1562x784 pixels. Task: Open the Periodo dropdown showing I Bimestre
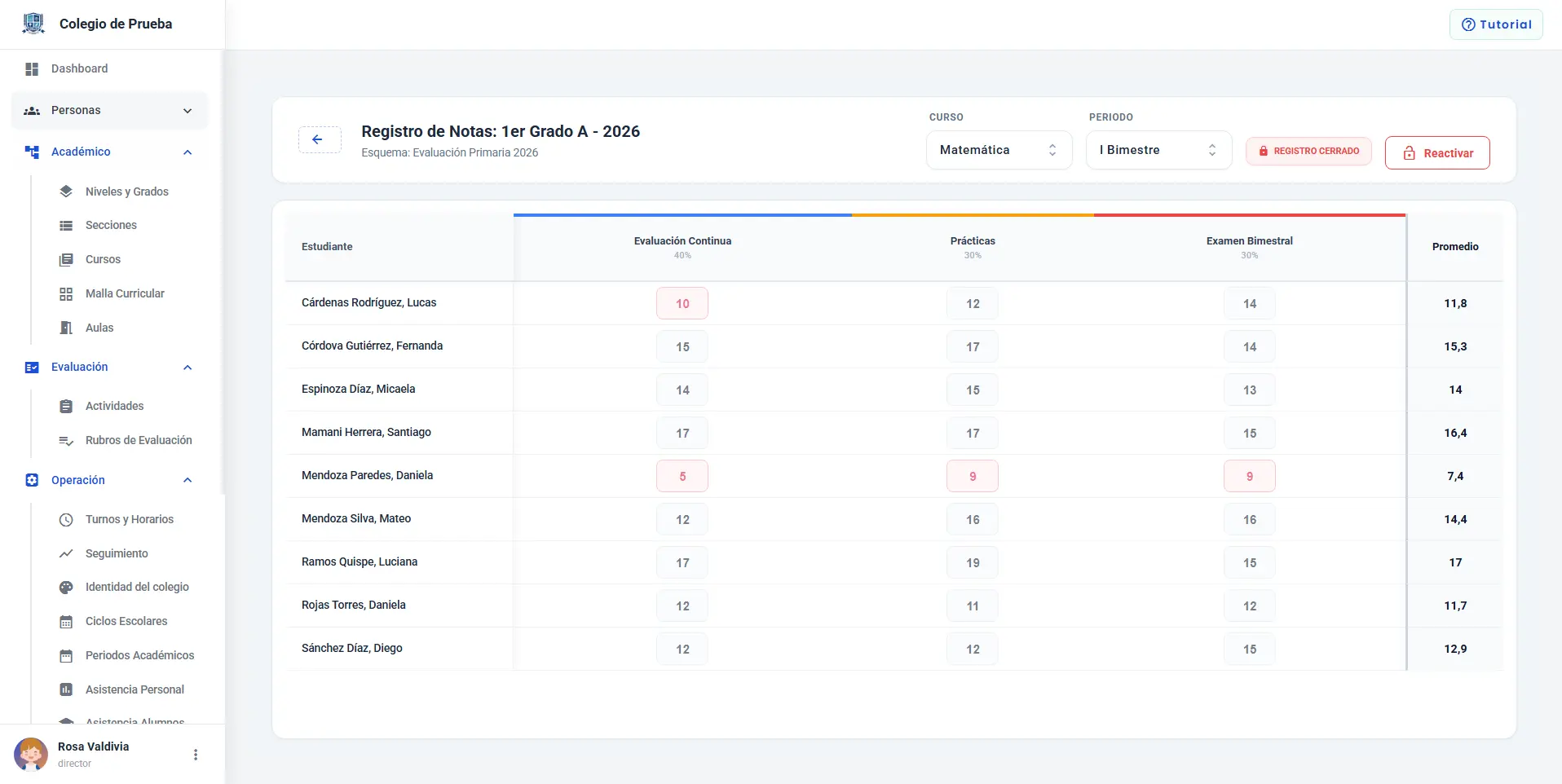point(1158,150)
